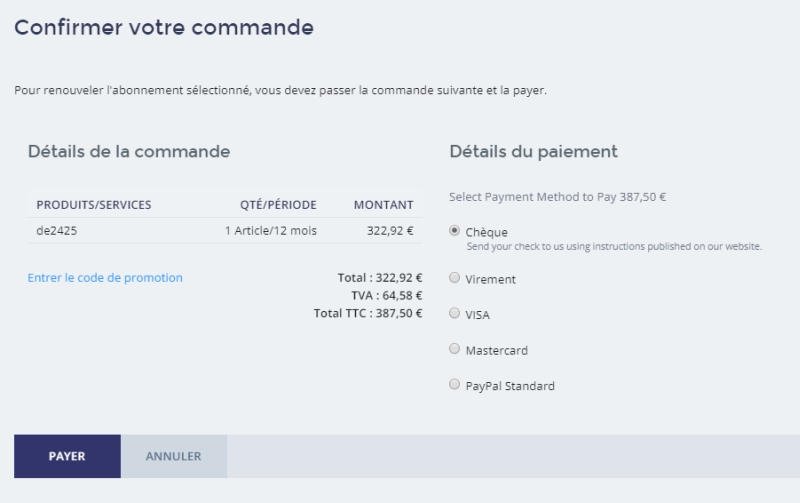800x503 pixels.
Task: Click the 'Détails de la commande' section heading
Action: coord(129,152)
